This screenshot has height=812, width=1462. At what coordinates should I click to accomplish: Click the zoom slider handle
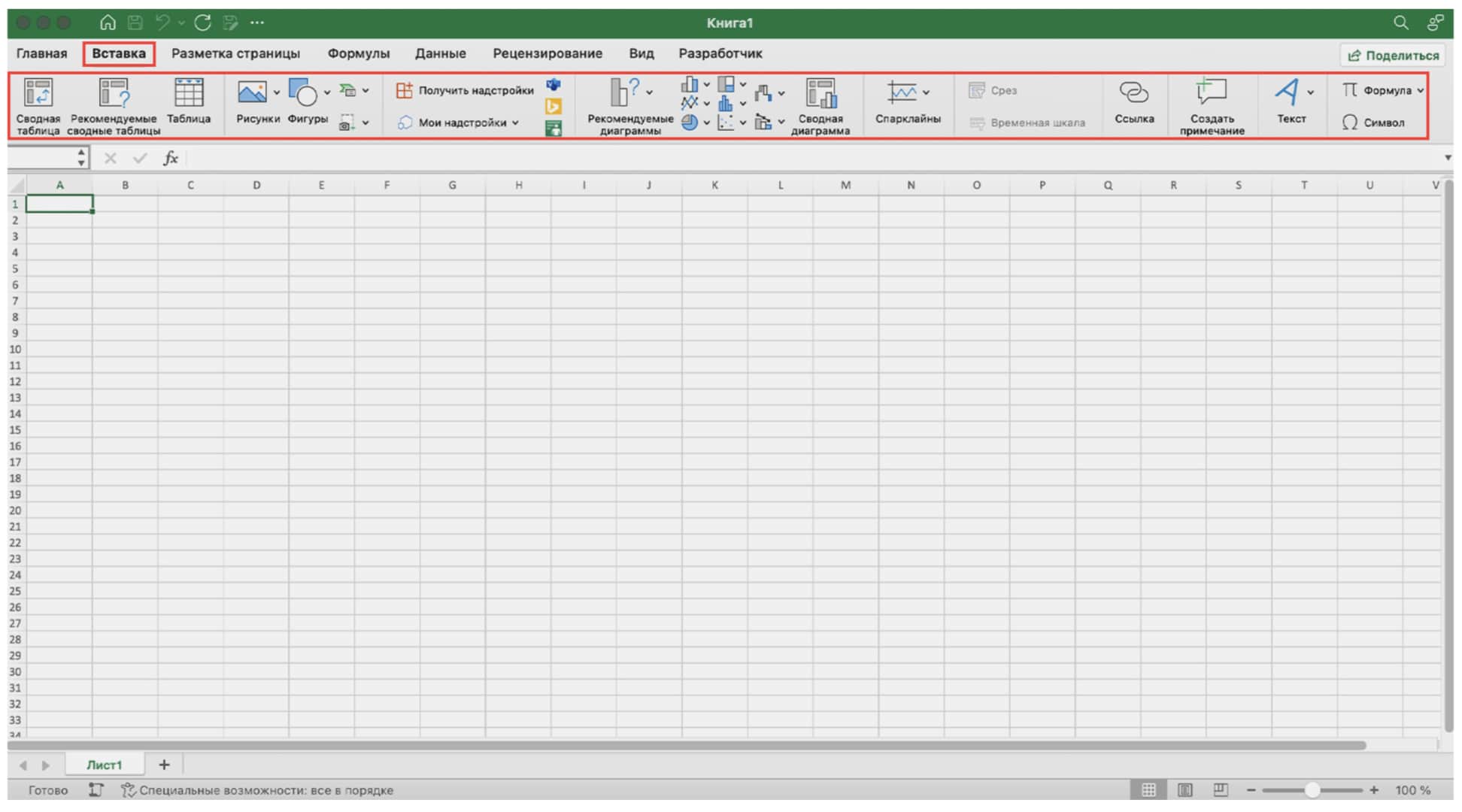click(1312, 789)
